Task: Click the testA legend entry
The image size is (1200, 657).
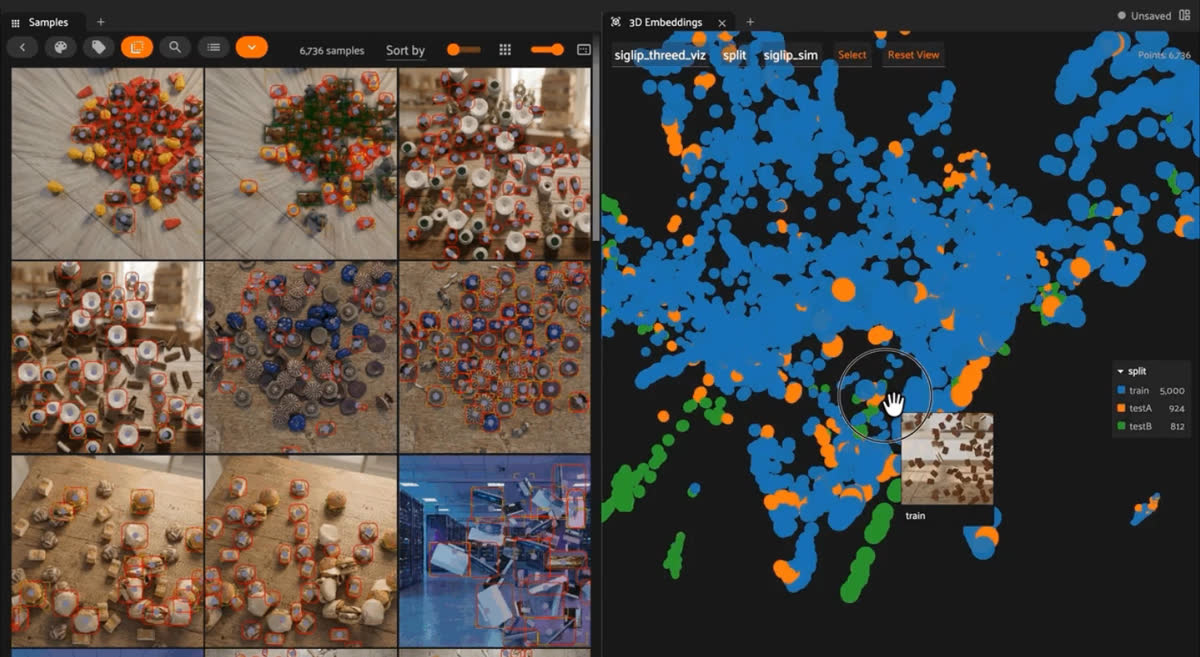Action: (1153, 409)
